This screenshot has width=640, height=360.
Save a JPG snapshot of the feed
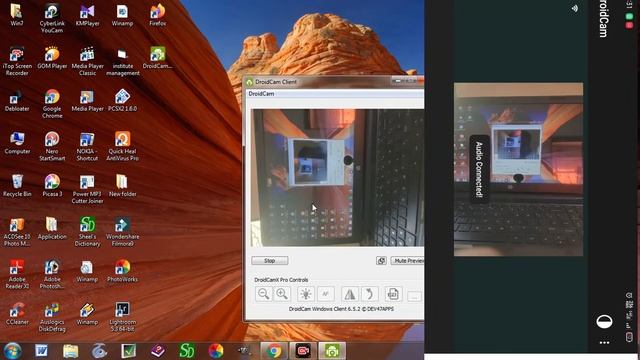(x=393, y=294)
